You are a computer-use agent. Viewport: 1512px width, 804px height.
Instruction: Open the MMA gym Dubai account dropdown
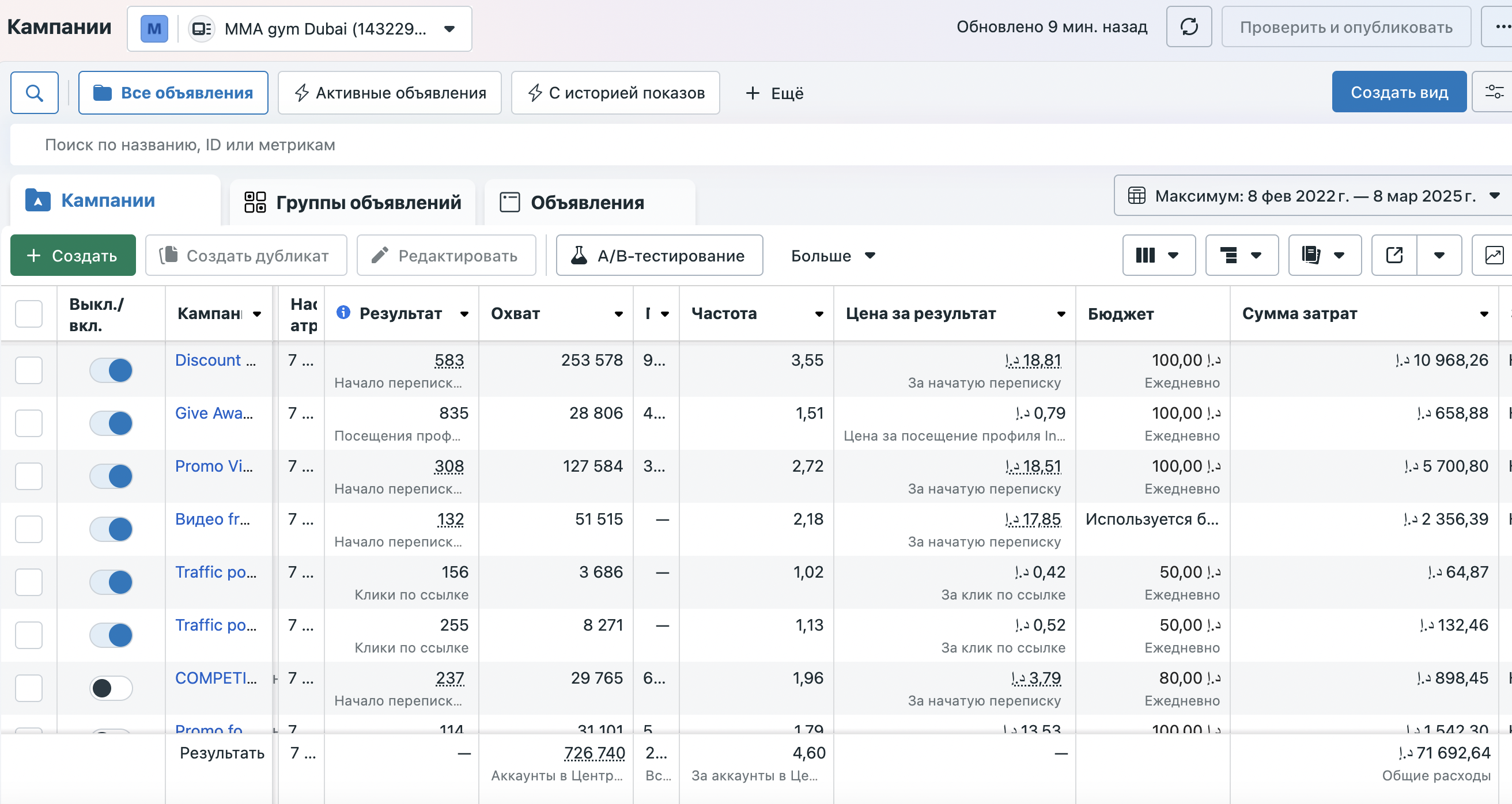pos(300,29)
